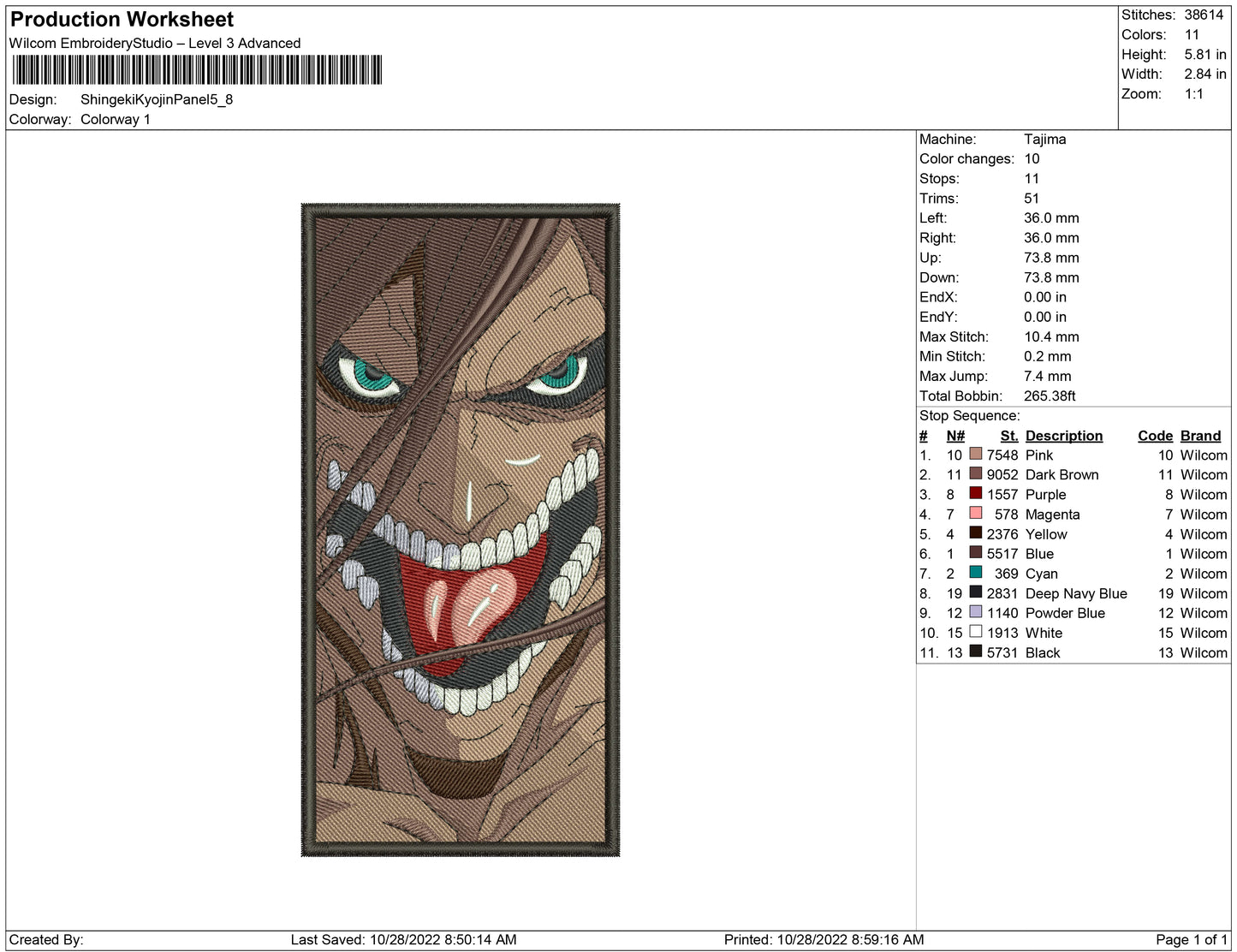Image resolution: width=1237 pixels, height=952 pixels.
Task: Click the width value '2.84 in'
Action: point(1205,74)
